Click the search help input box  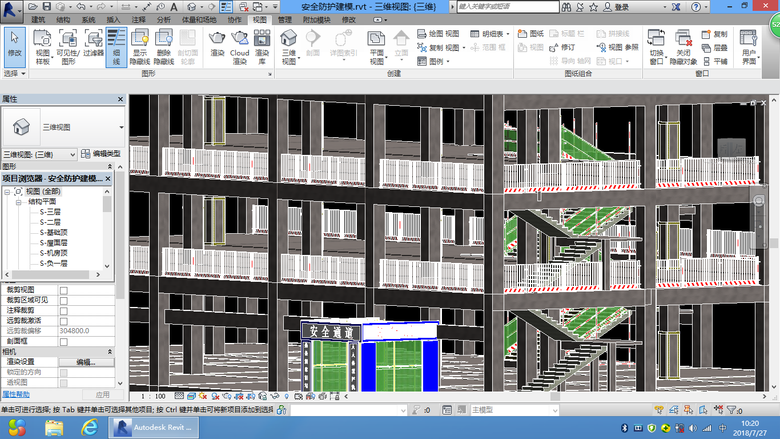tap(510, 6)
